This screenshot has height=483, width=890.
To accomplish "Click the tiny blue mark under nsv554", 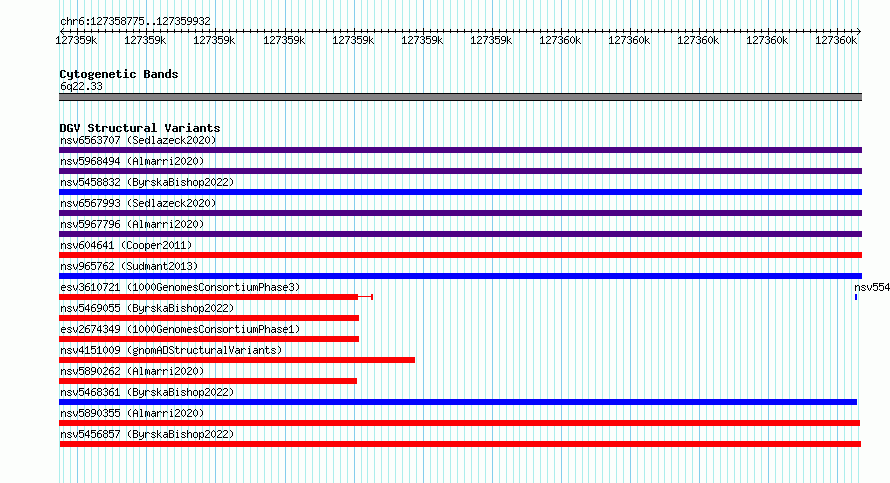I will (856, 297).
